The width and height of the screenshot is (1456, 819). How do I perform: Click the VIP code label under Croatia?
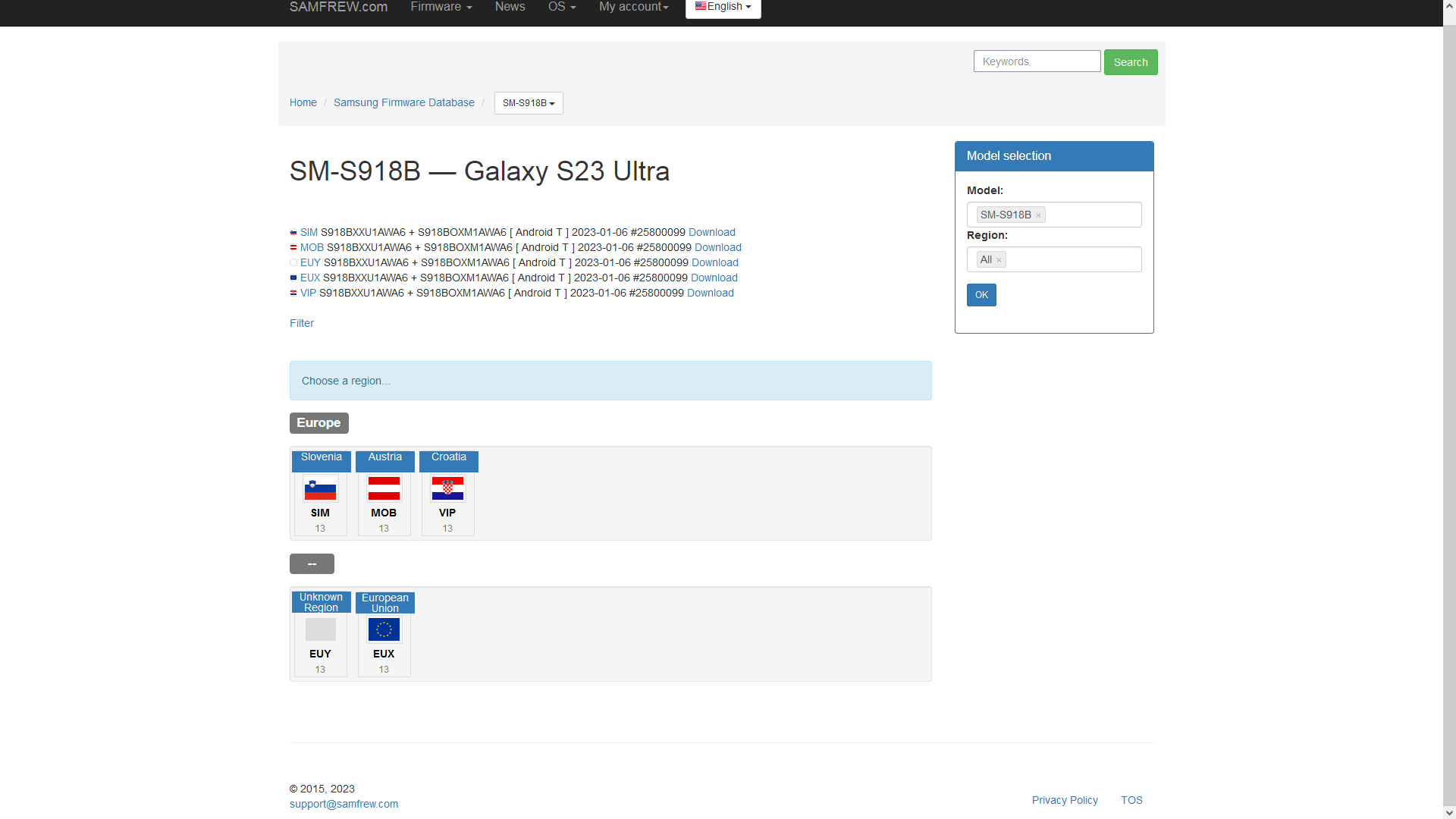pos(447,513)
